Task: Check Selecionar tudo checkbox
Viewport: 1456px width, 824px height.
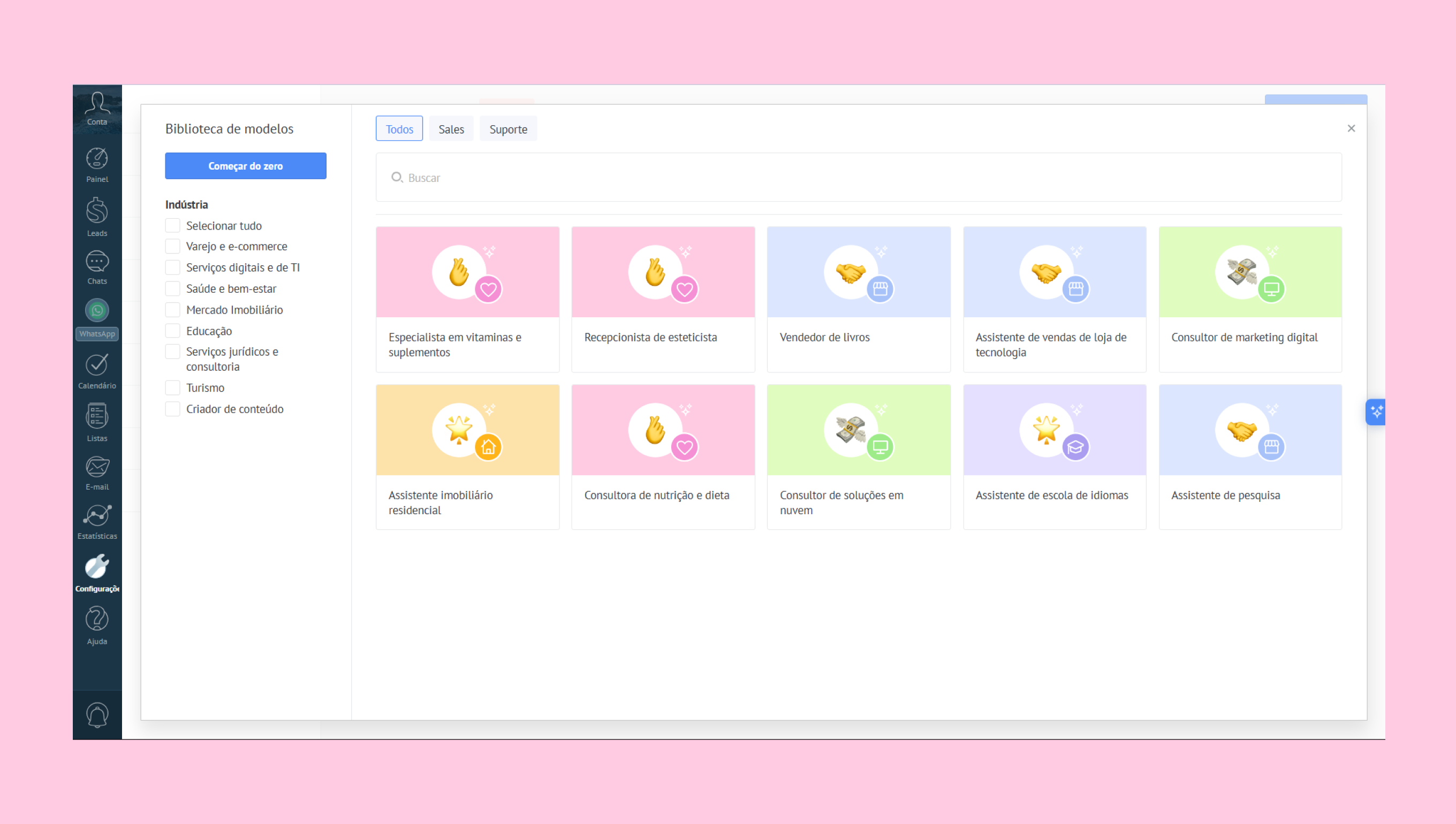Action: pos(173,225)
